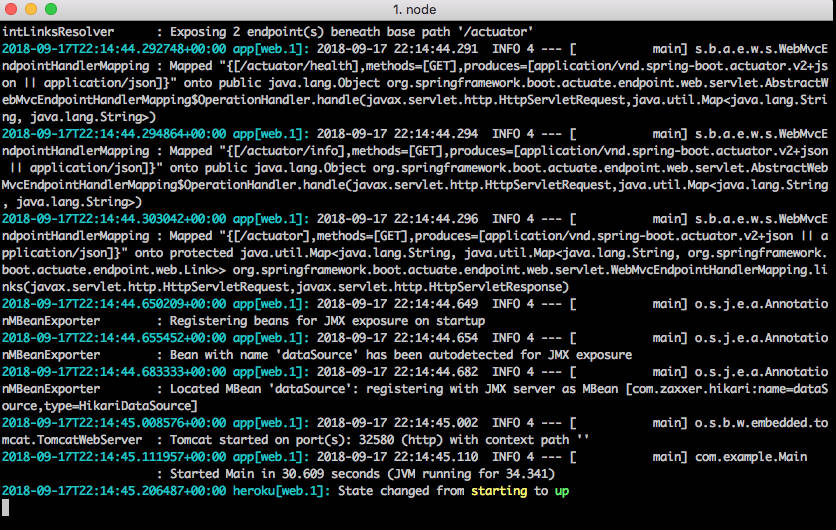Image resolution: width=836 pixels, height=530 pixels.
Task: Click 'Tomcat started on port(s):' text
Action: [261, 440]
